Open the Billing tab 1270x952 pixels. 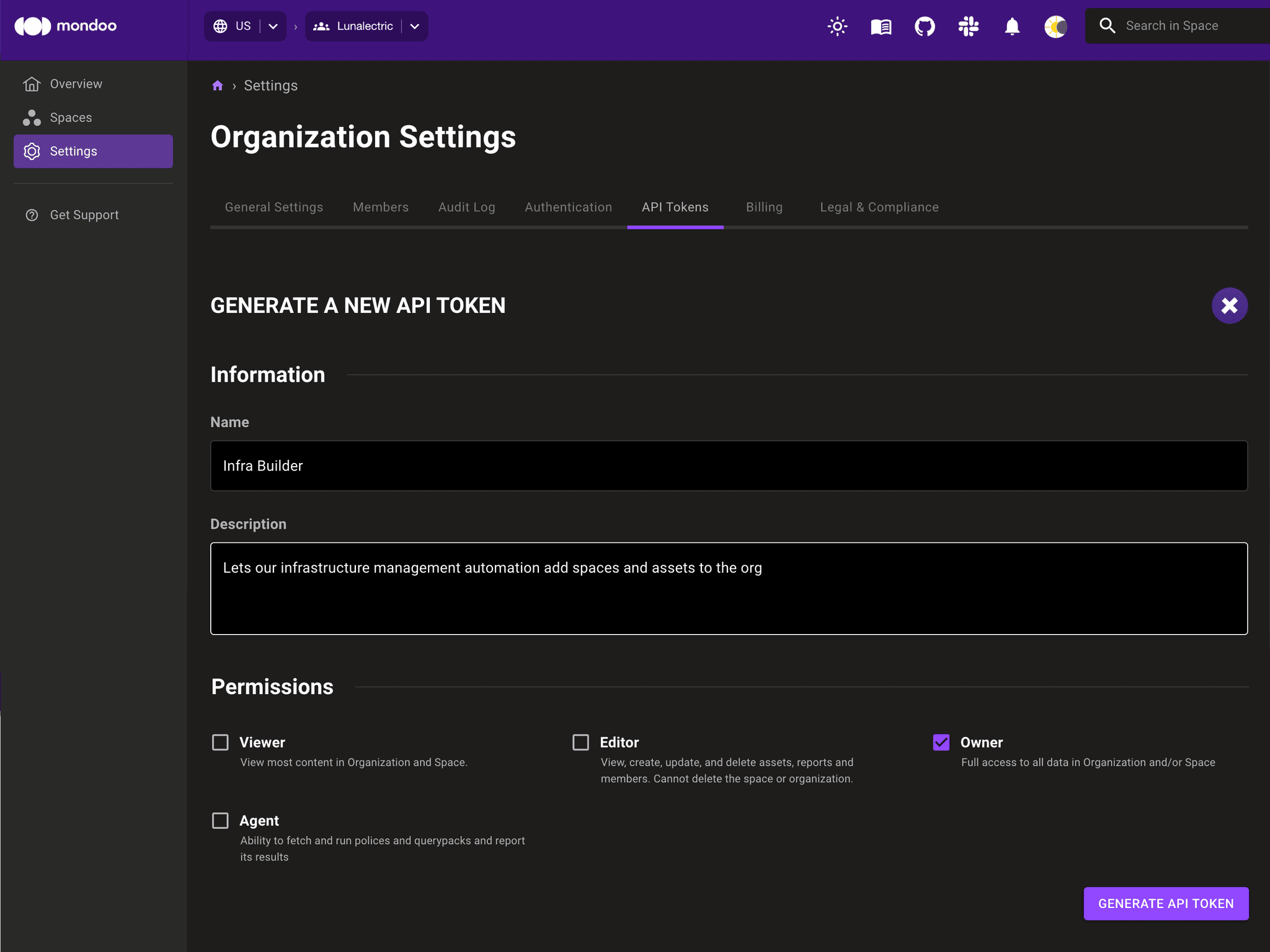[x=764, y=207]
